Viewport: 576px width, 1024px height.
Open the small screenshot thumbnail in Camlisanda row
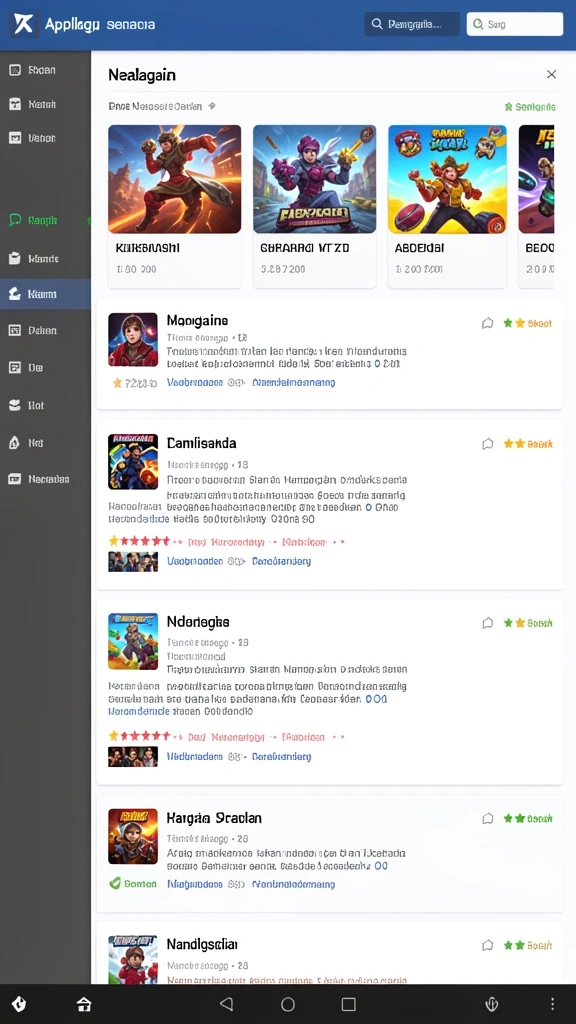point(133,562)
